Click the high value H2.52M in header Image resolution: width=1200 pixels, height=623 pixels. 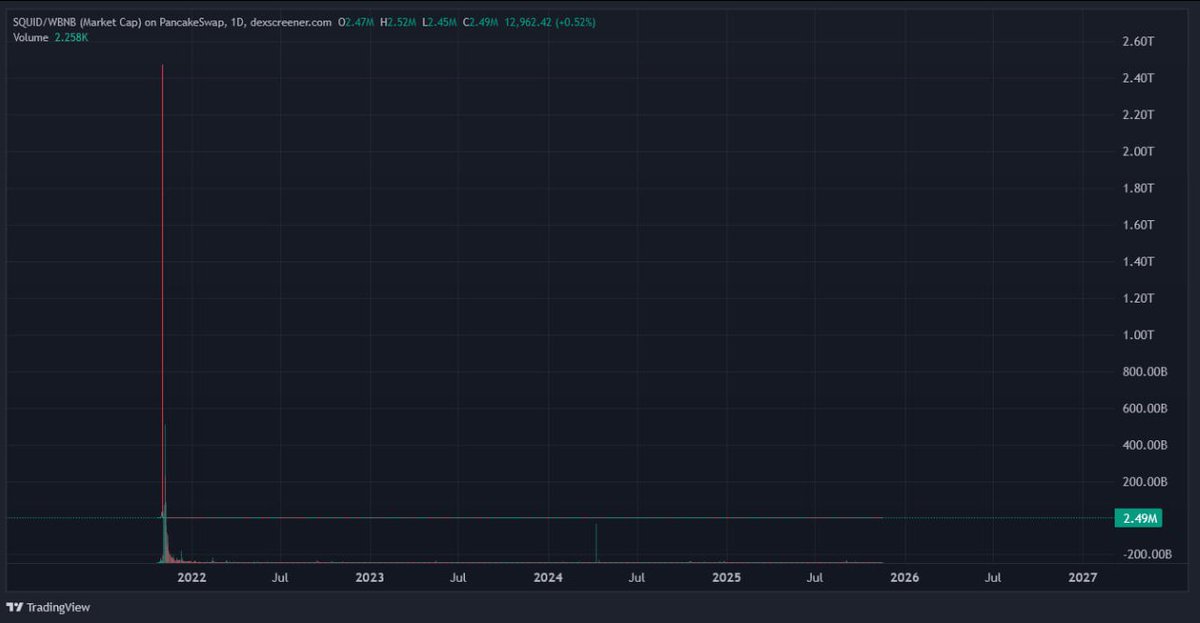click(x=398, y=22)
